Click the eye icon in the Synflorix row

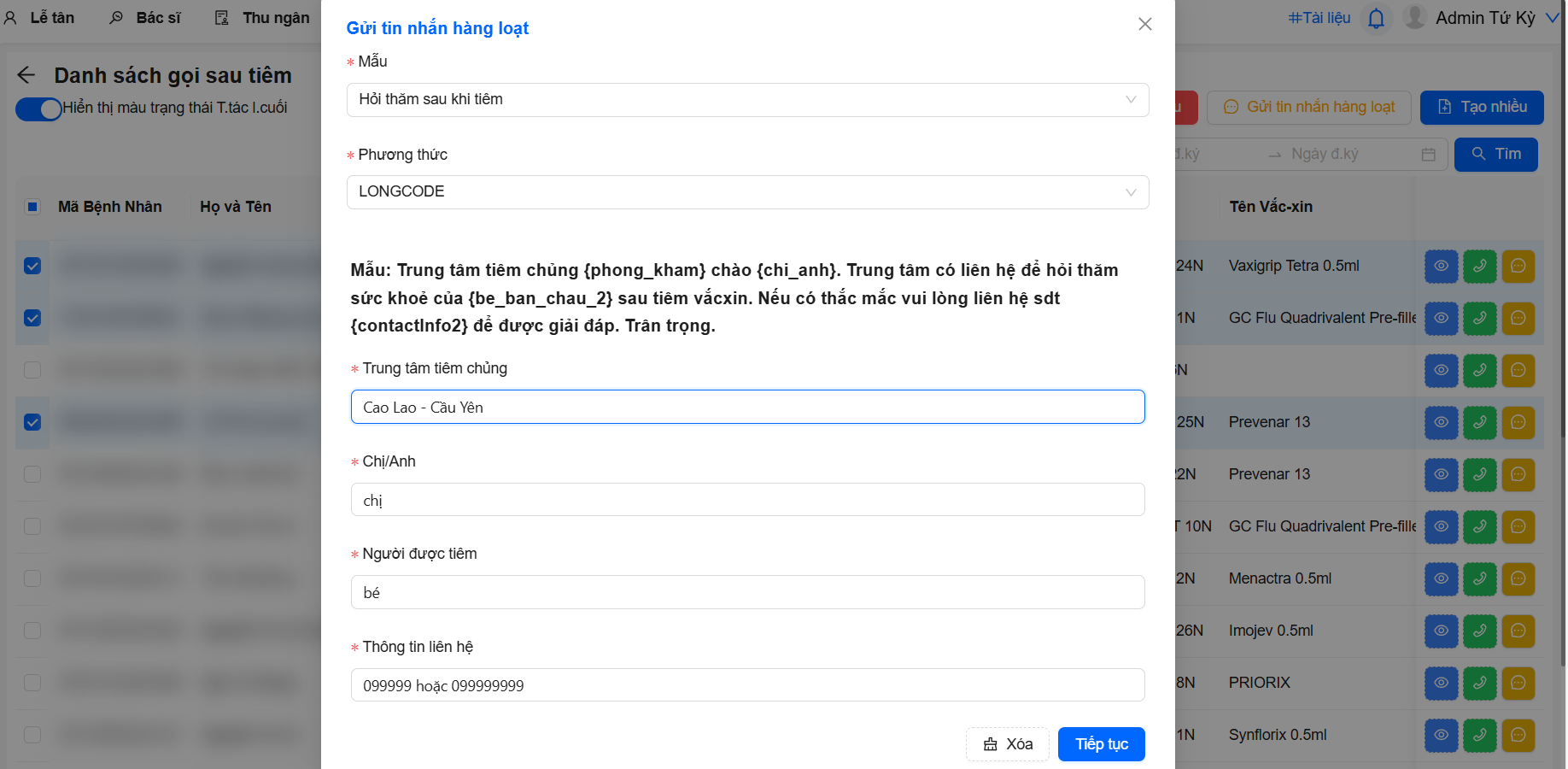(x=1441, y=736)
